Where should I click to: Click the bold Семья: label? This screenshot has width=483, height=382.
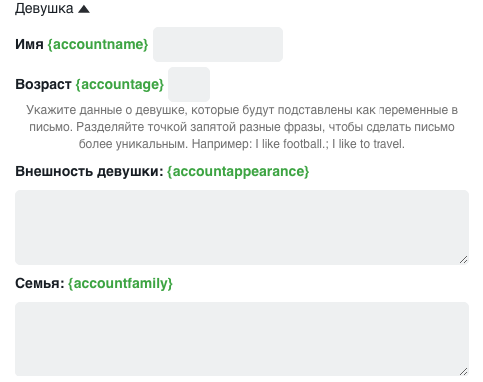pos(40,283)
